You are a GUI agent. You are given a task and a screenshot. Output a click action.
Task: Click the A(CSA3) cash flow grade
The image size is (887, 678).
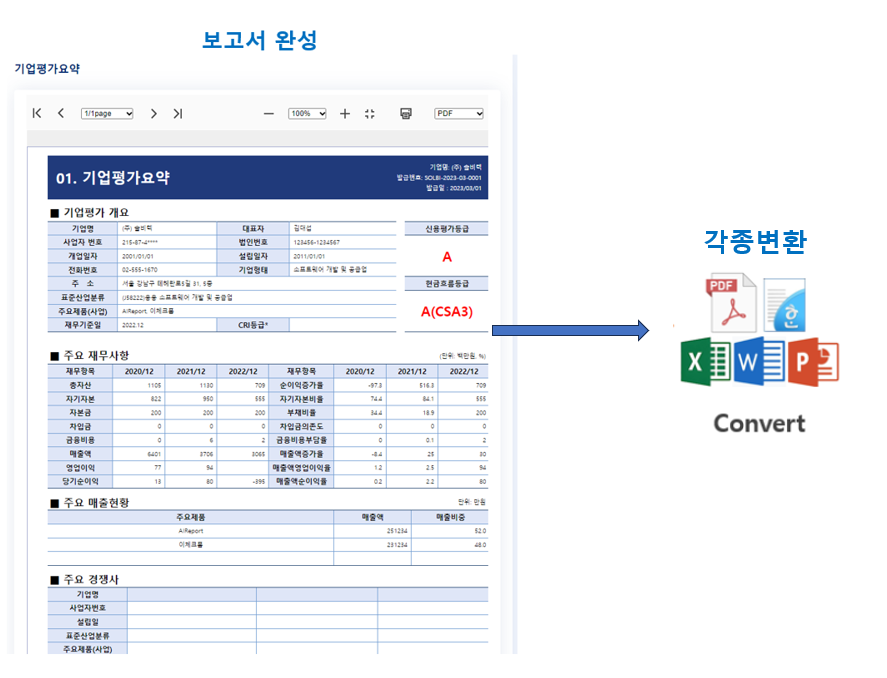[x=447, y=311]
